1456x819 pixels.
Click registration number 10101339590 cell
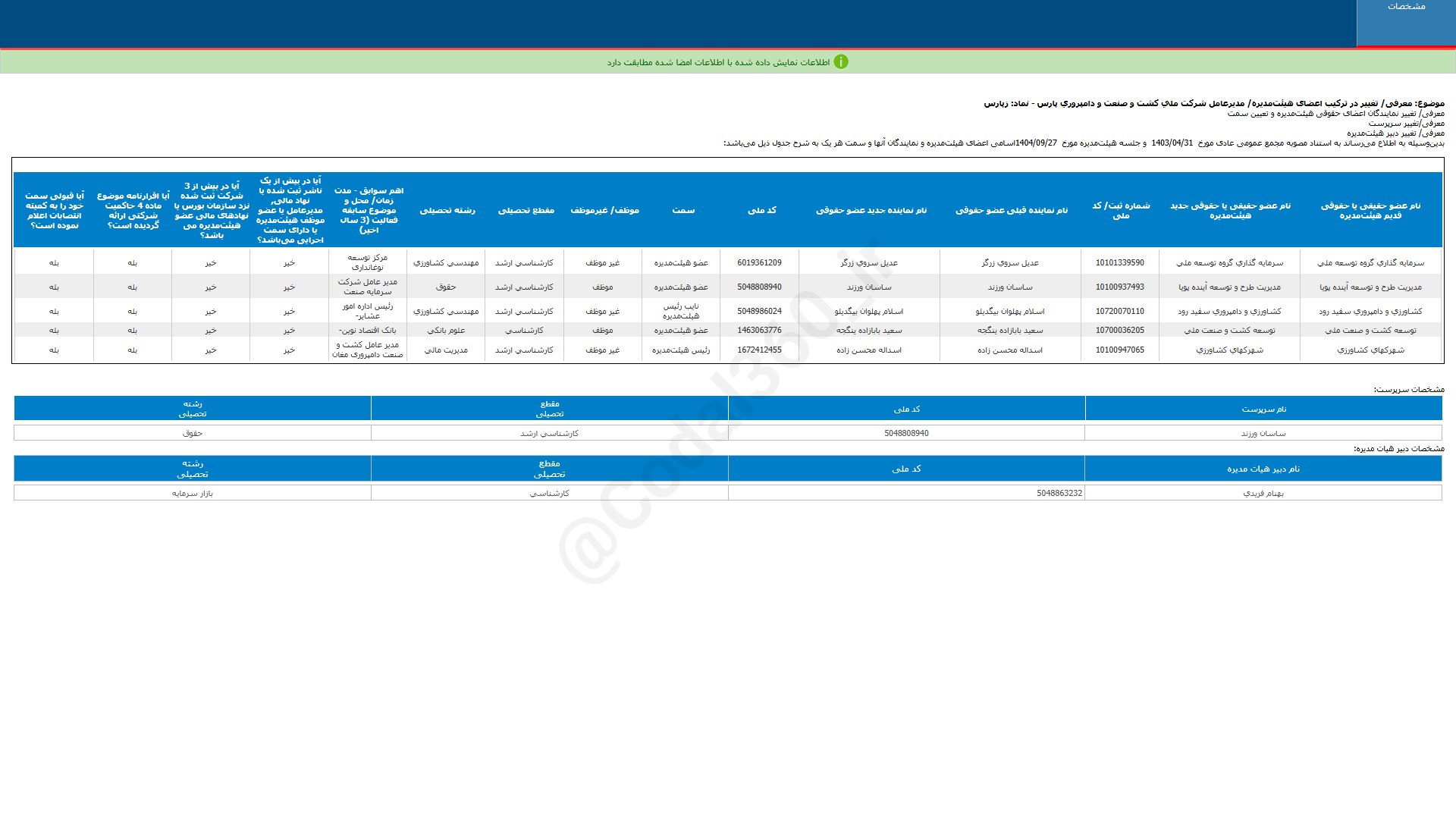click(1119, 263)
